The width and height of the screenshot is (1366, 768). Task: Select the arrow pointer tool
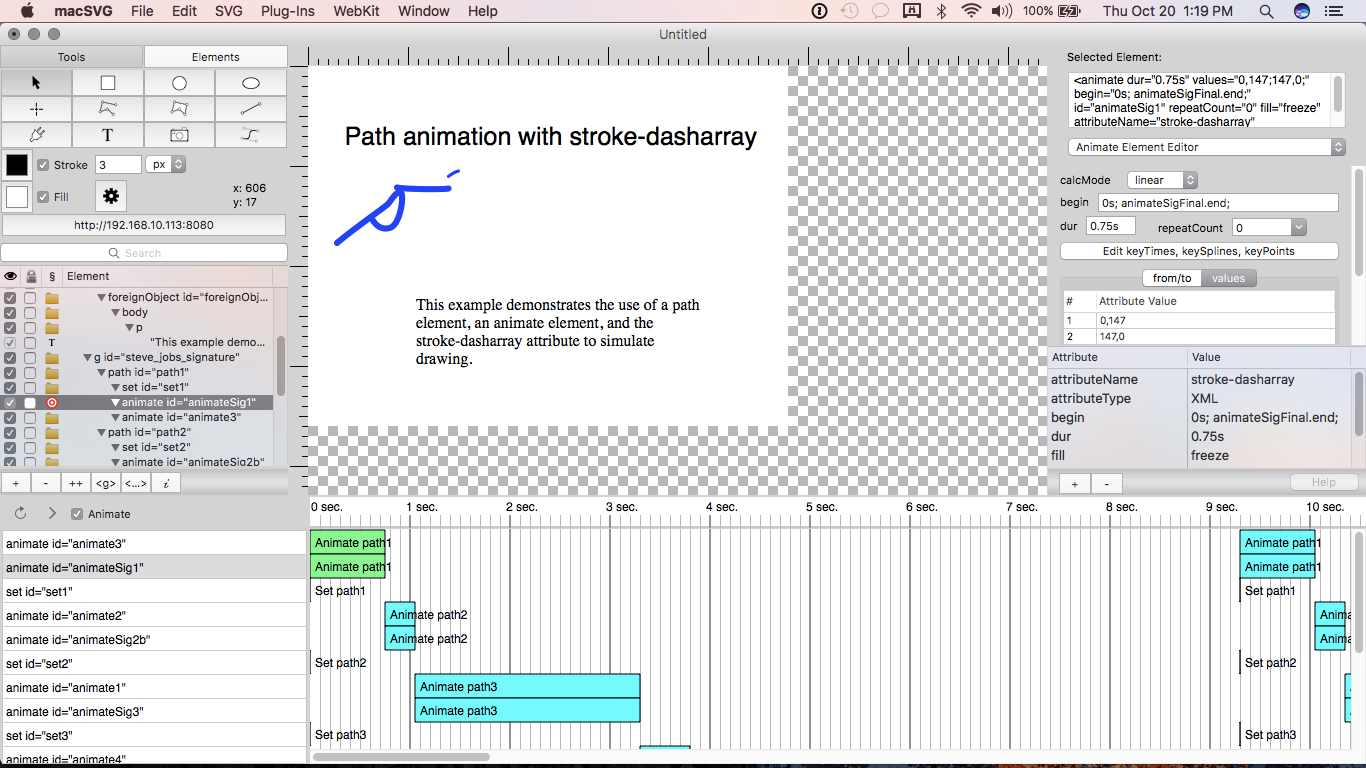(x=36, y=83)
